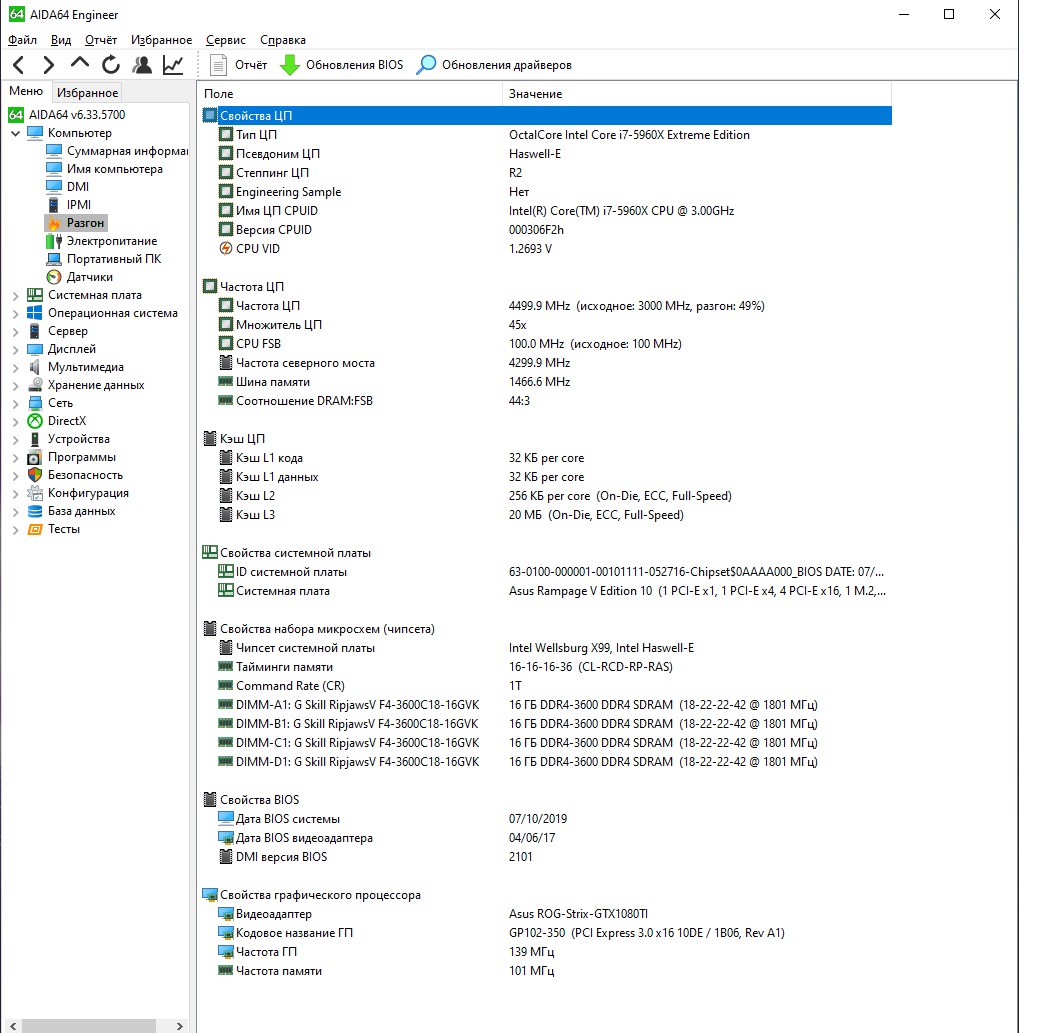1042x1033 pixels.
Task: Select the Видеоадаптер row
Action: click(x=546, y=914)
